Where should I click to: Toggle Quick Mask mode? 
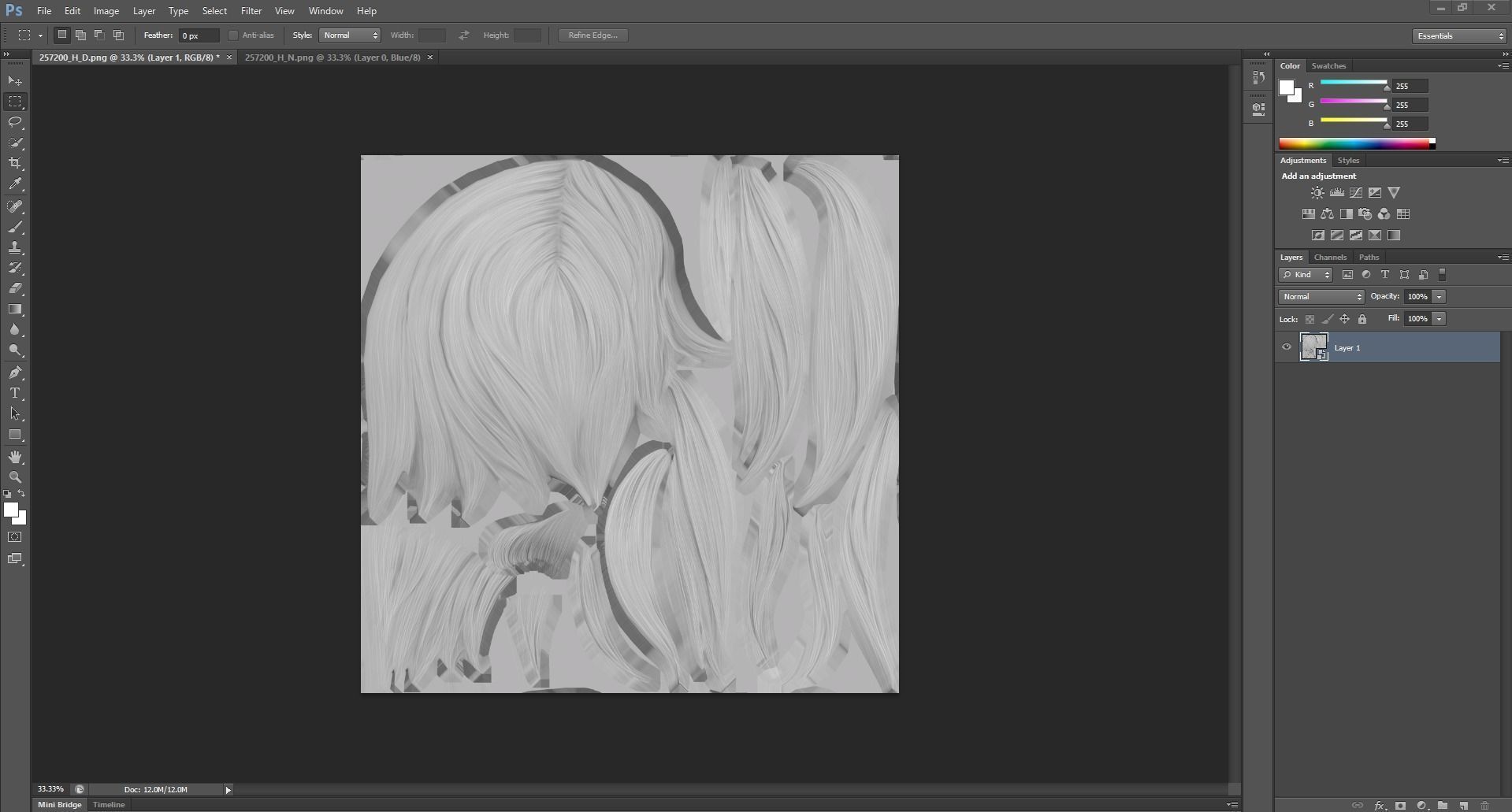click(15, 537)
